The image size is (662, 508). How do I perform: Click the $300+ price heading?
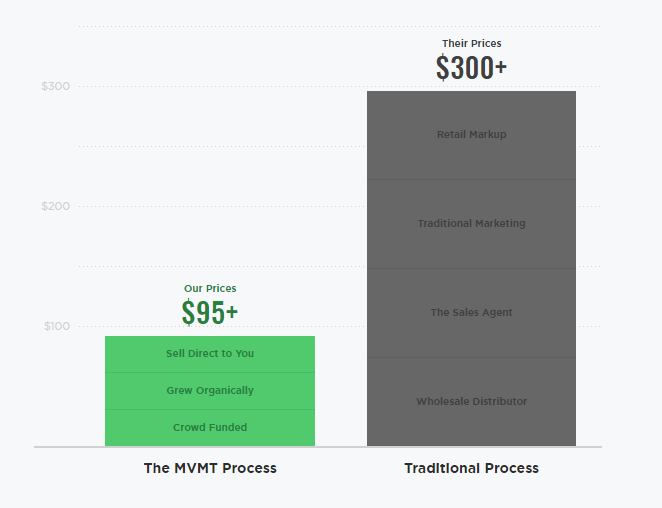coord(471,67)
